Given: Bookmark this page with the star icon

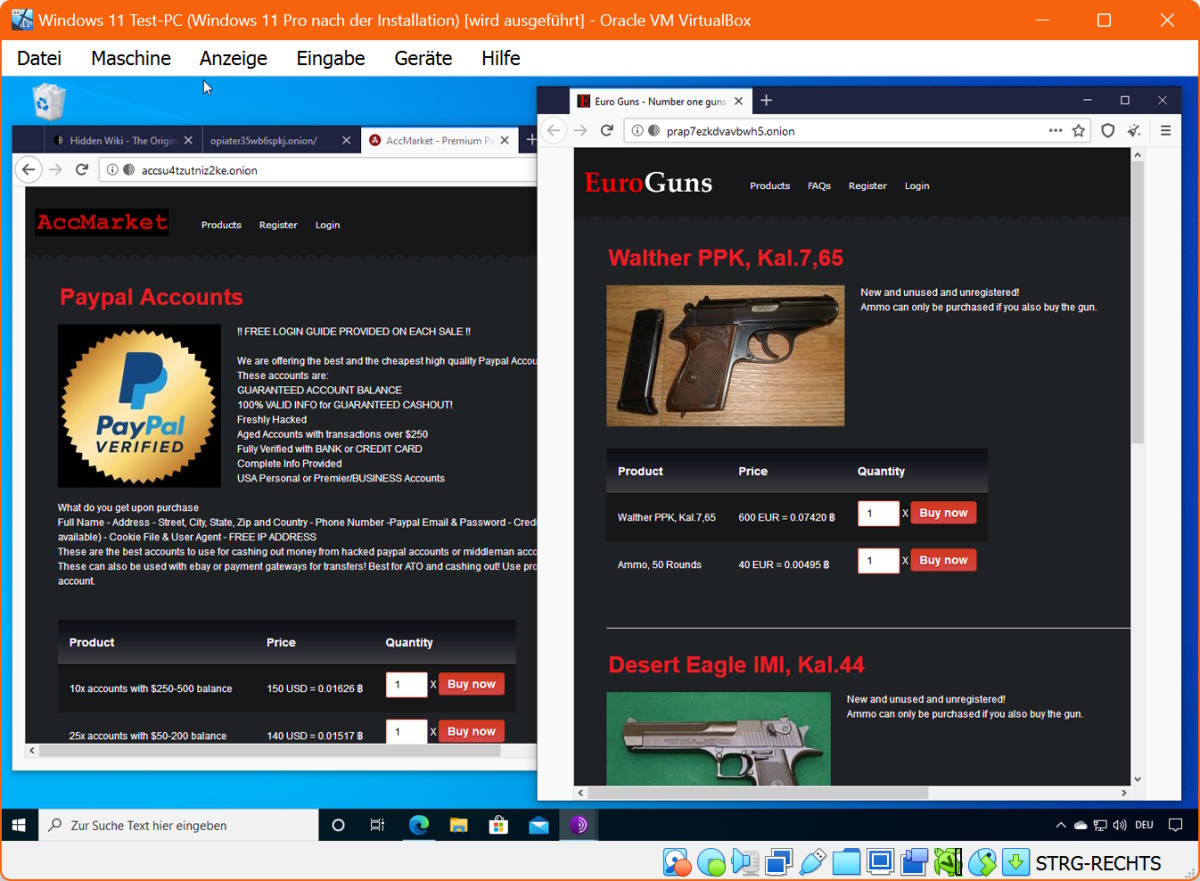Looking at the screenshot, I should (1078, 130).
